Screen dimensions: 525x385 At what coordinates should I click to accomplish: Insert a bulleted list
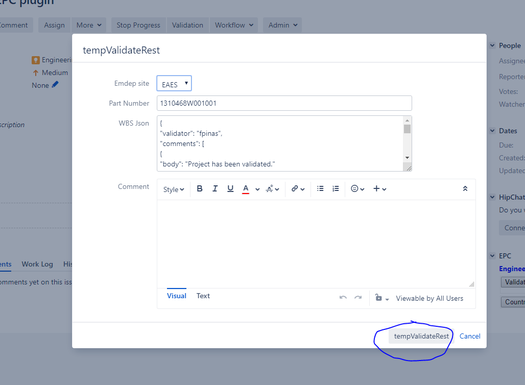pos(320,189)
